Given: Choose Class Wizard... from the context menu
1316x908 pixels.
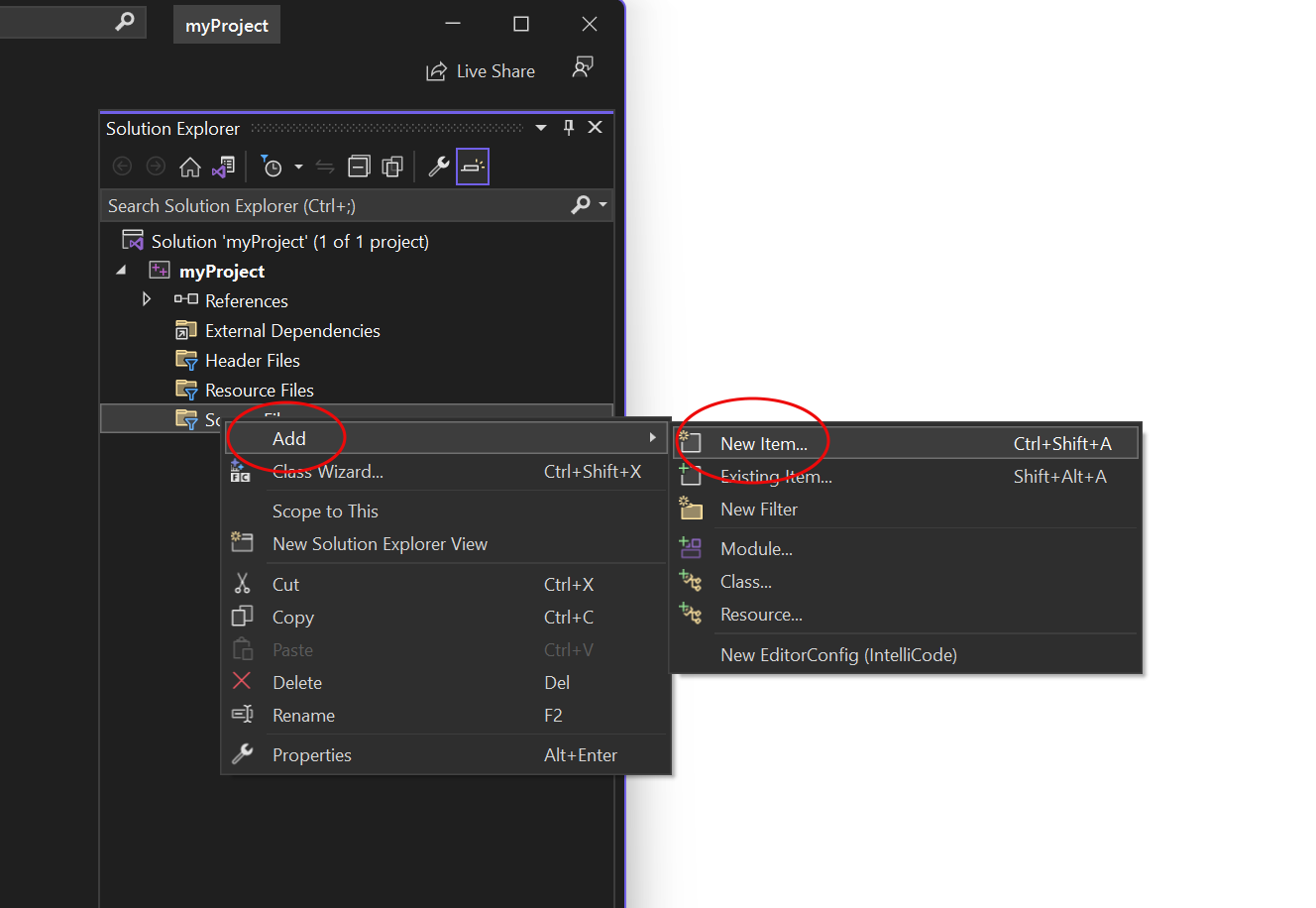Looking at the screenshot, I should click(445, 472).
